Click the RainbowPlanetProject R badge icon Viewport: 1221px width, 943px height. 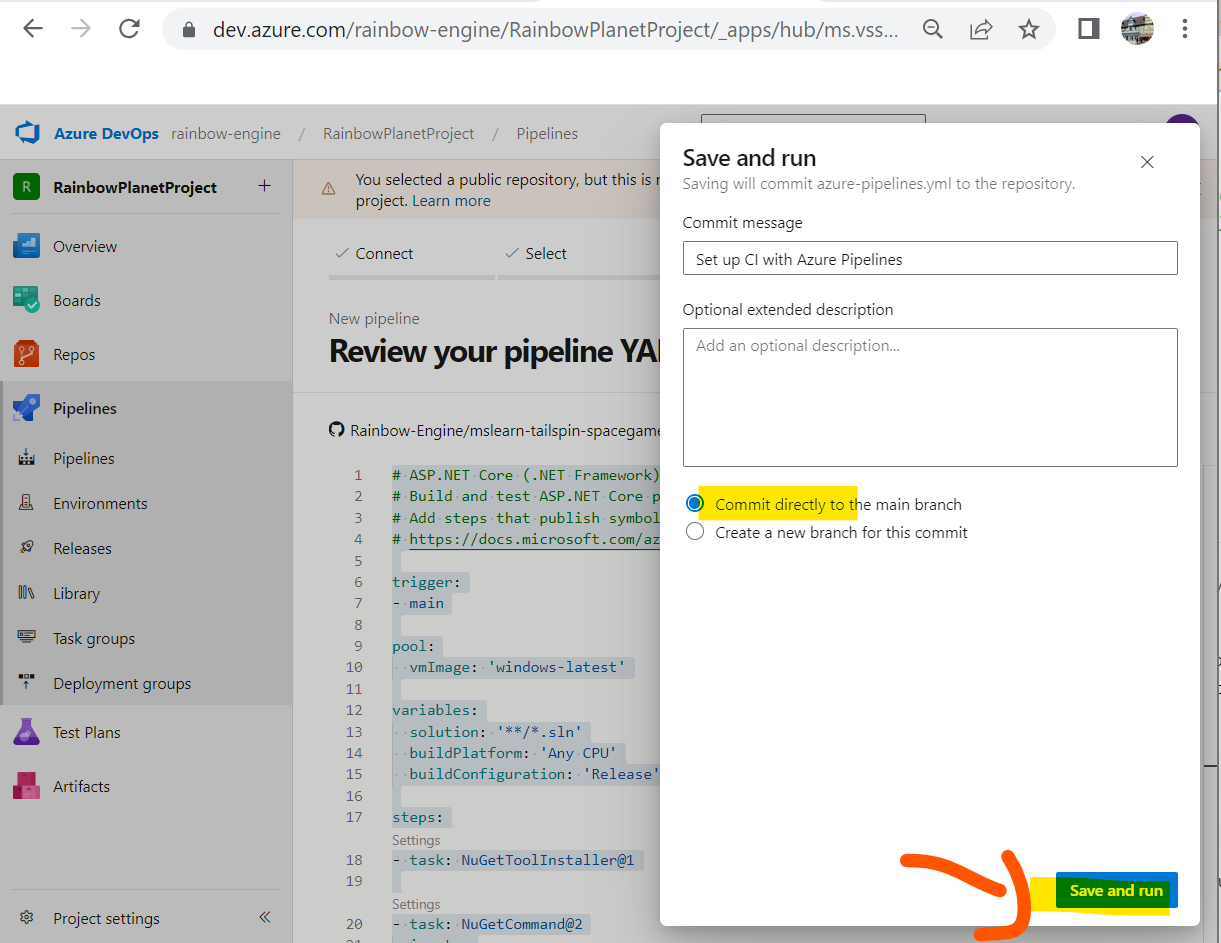26,187
